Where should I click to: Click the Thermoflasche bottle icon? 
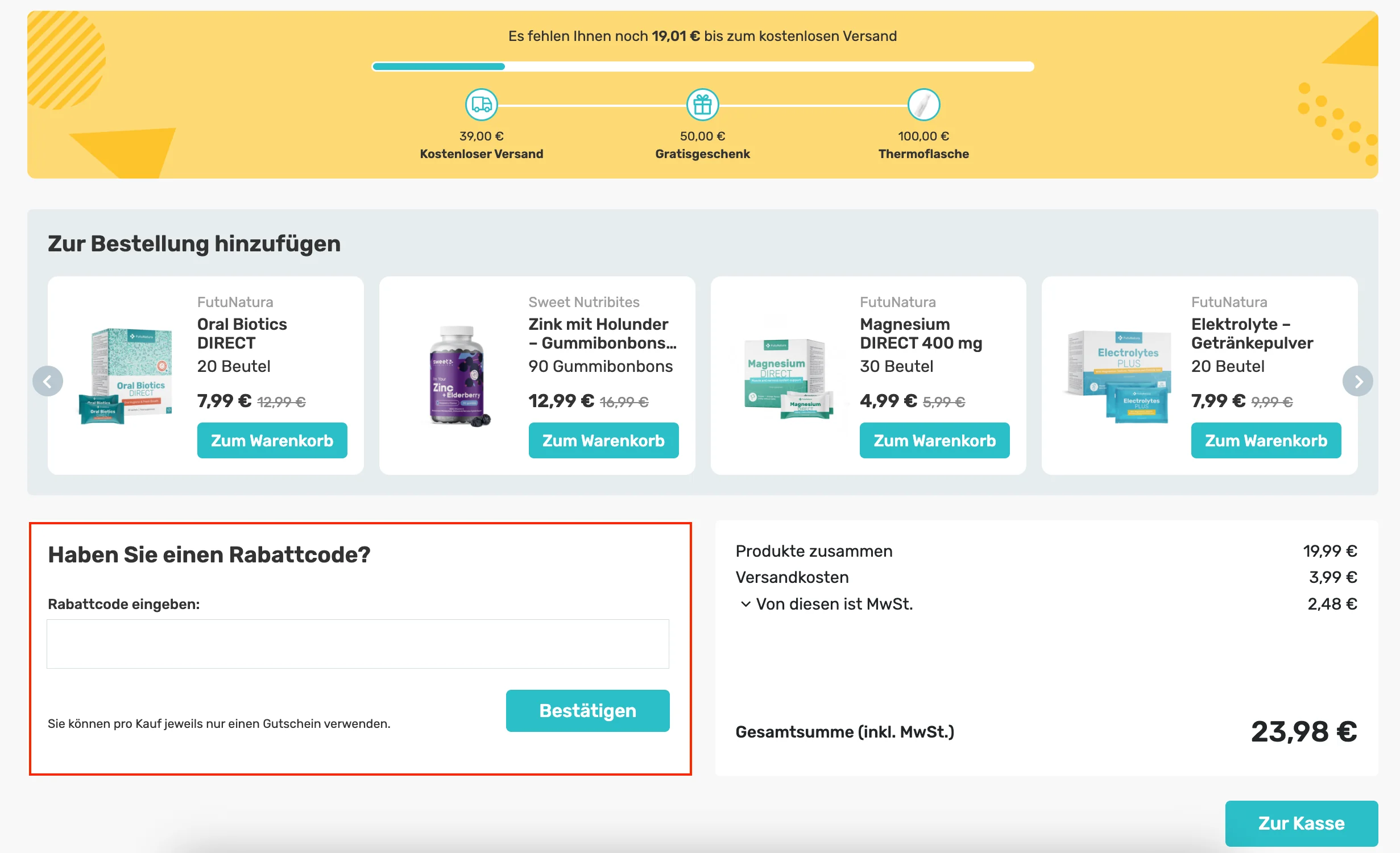point(924,105)
